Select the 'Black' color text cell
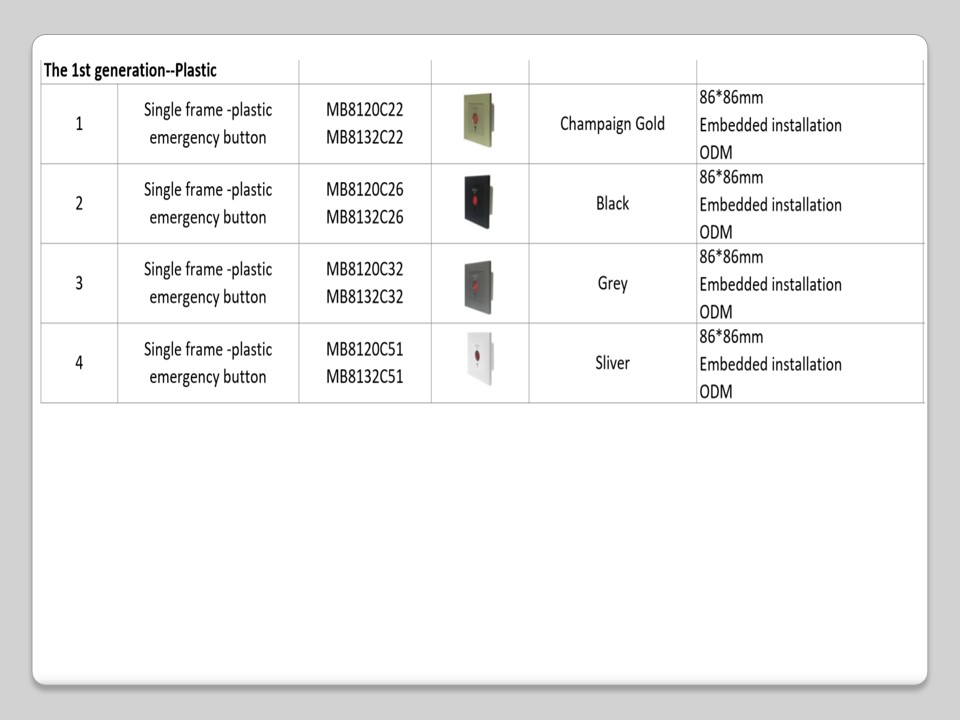Viewport: 960px width, 720px height. point(612,204)
